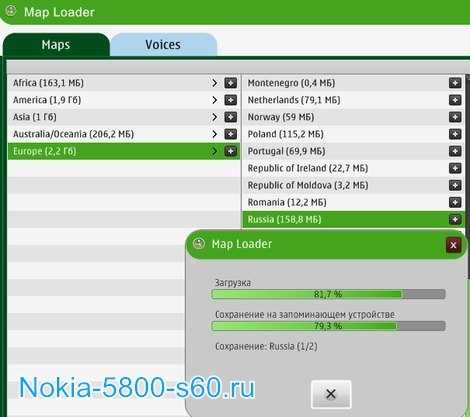
Task: Select Republic of Ireland (22,7 МБ) entry
Action: click(353, 168)
